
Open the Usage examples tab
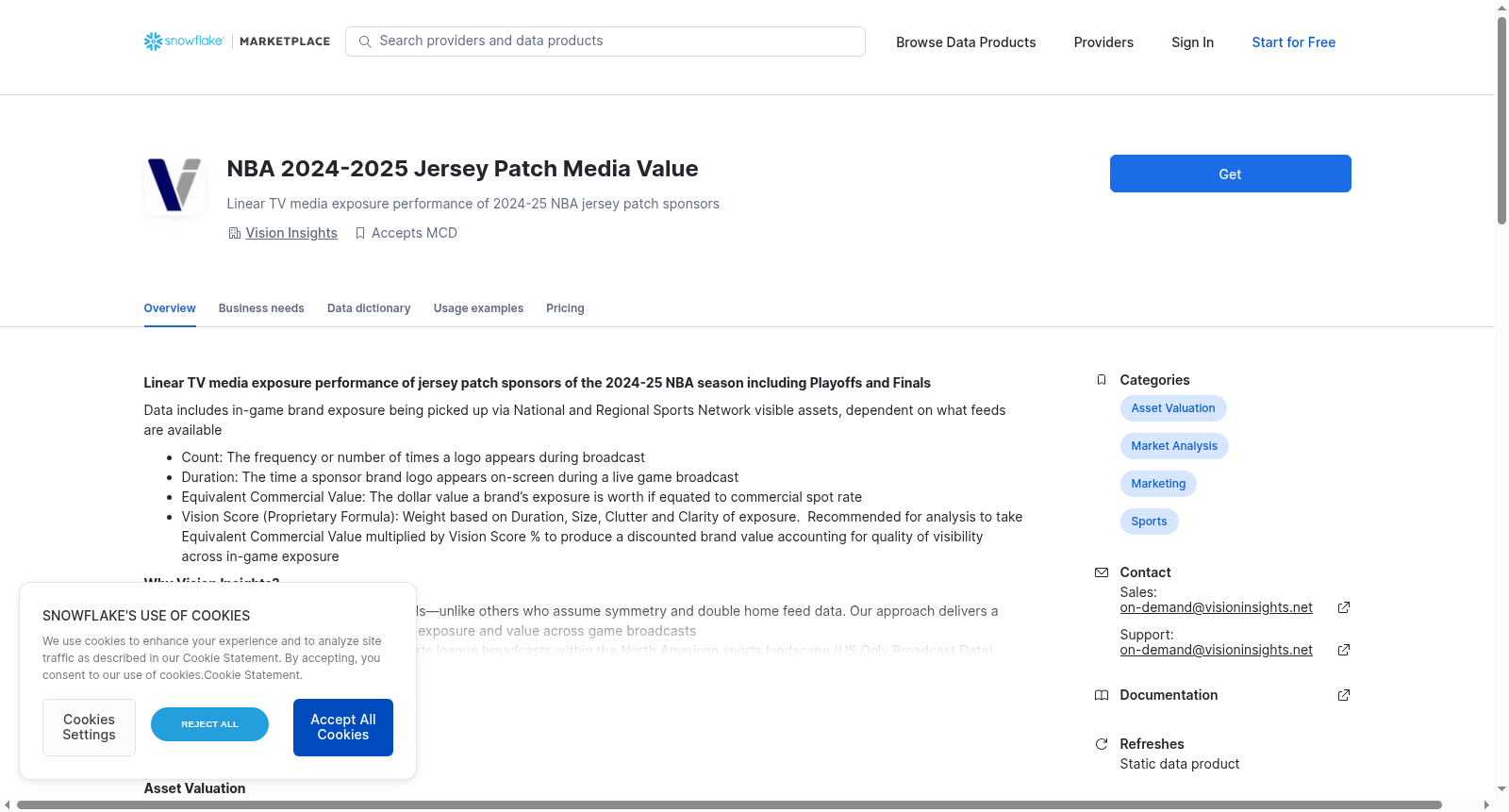pos(478,308)
